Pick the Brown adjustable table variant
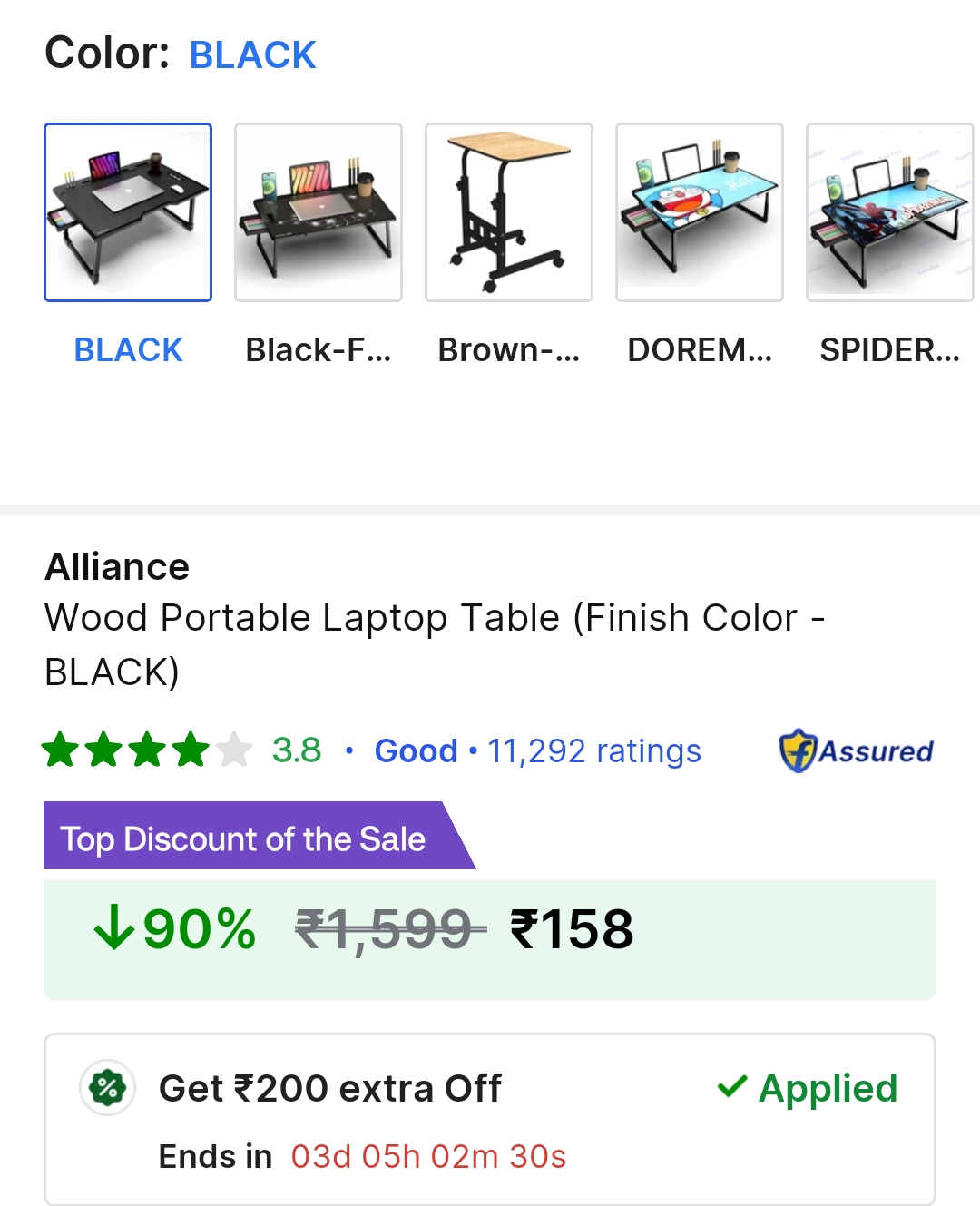 tap(509, 212)
